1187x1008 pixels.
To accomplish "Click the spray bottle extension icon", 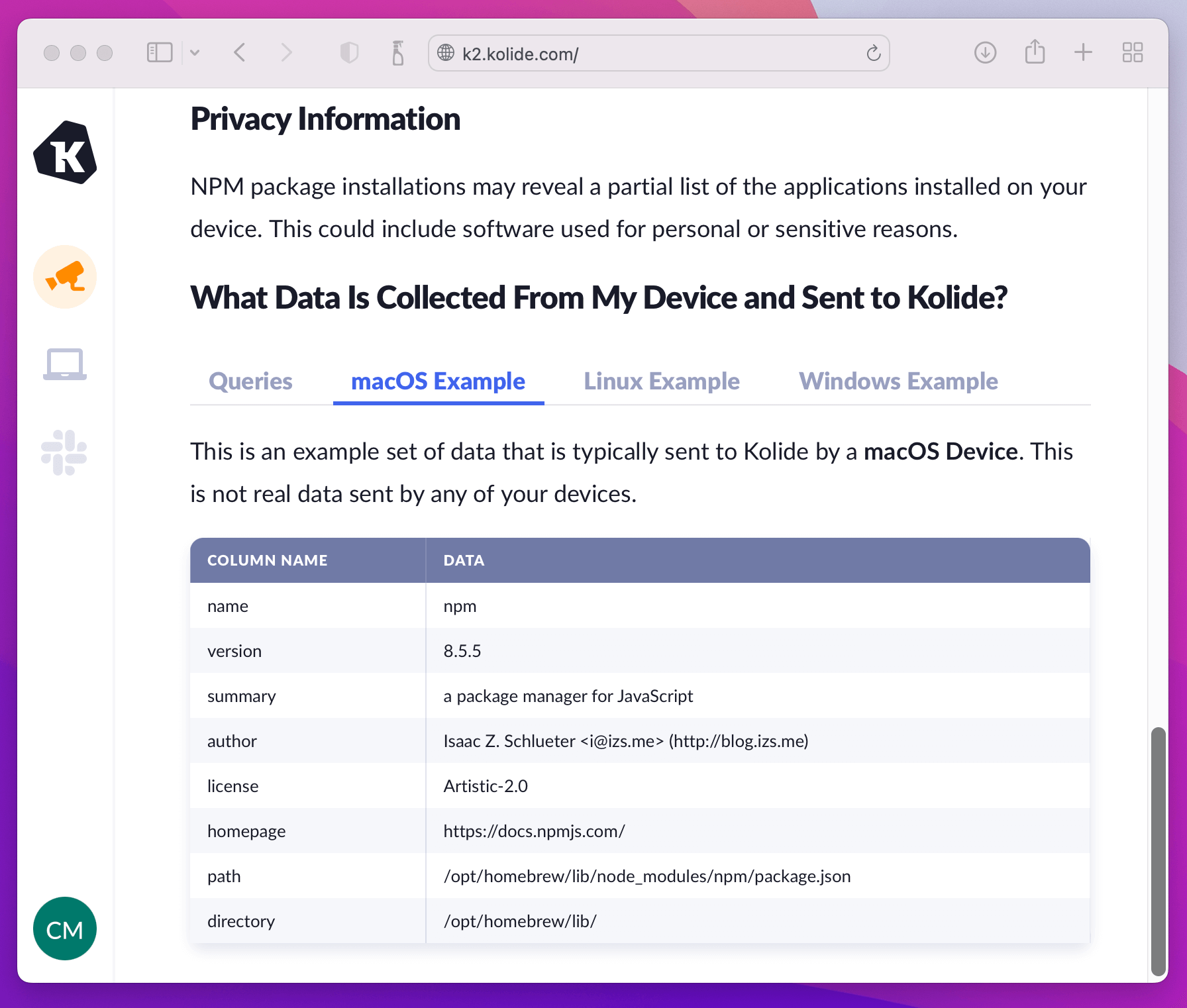I will pyautogui.click(x=397, y=52).
